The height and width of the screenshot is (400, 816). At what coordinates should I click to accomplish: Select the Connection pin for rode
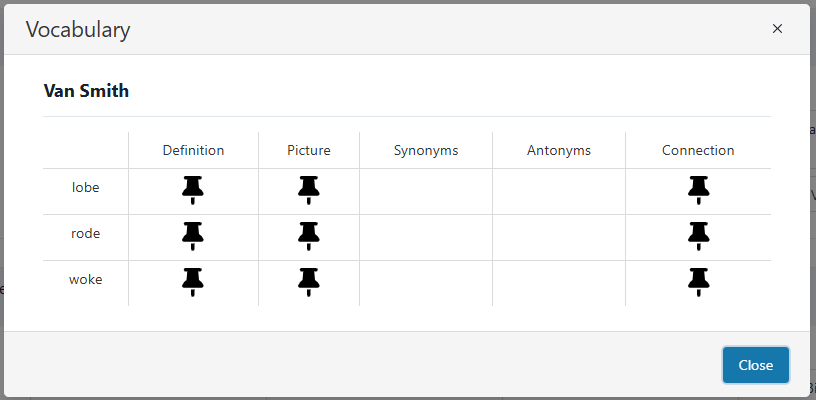click(698, 236)
